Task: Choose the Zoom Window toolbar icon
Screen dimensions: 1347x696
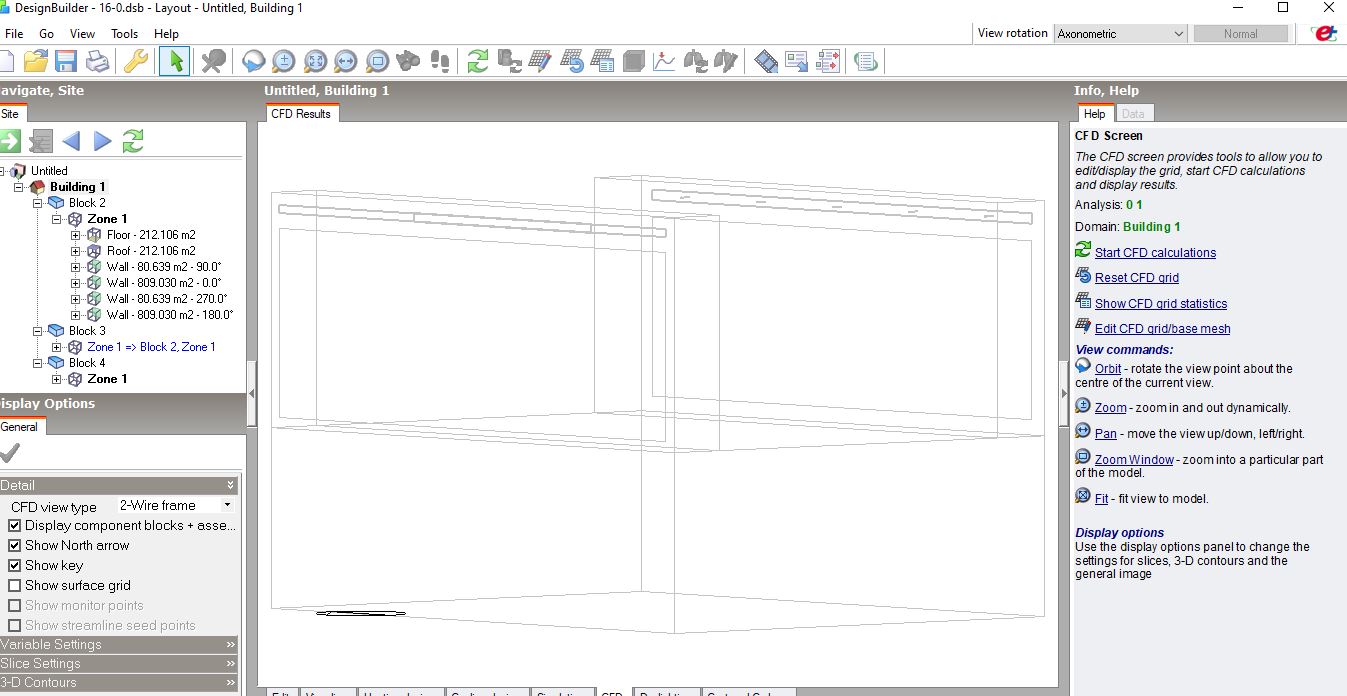Action: [377, 61]
